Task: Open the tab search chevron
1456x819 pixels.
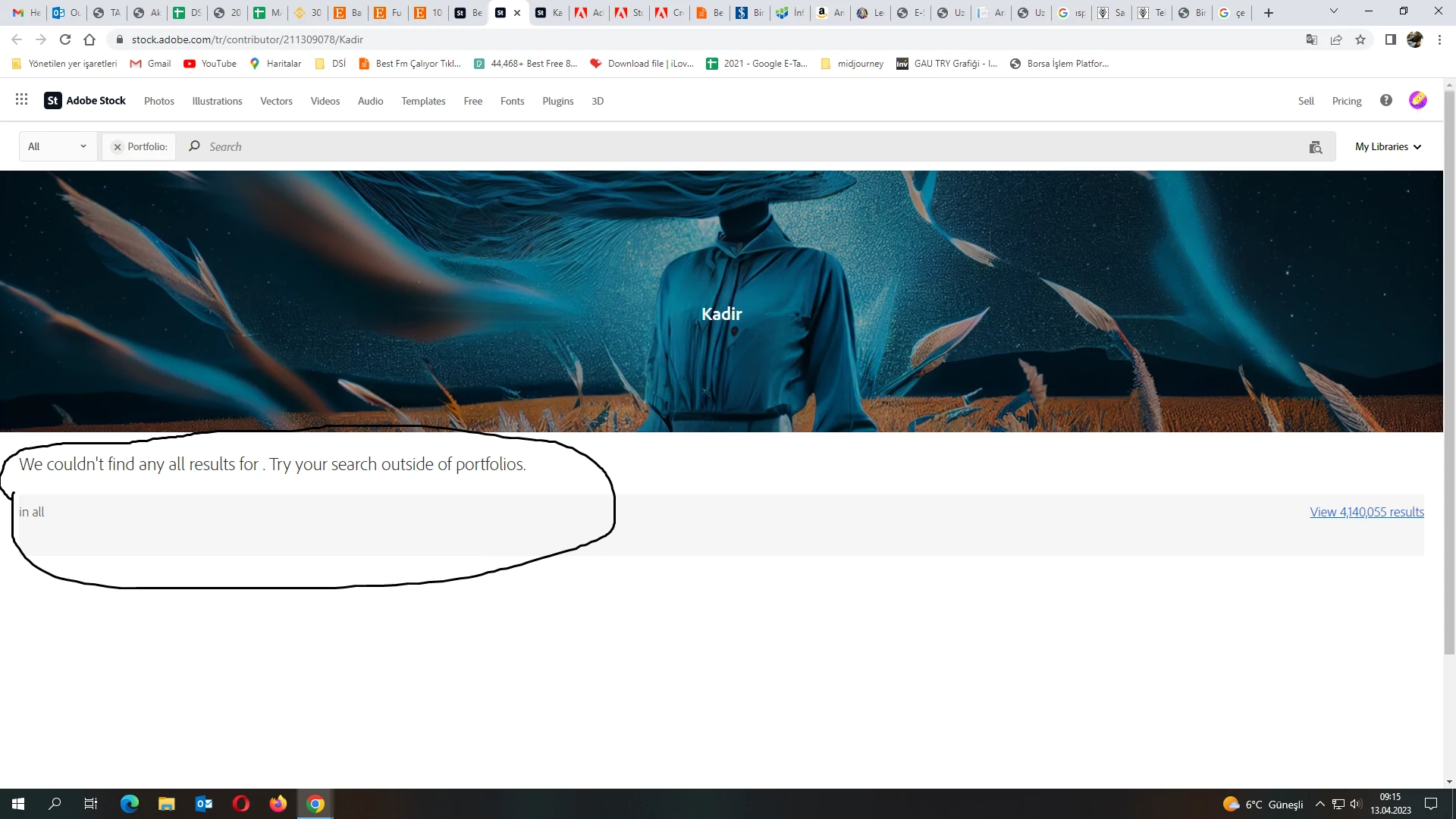Action: 1334,11
